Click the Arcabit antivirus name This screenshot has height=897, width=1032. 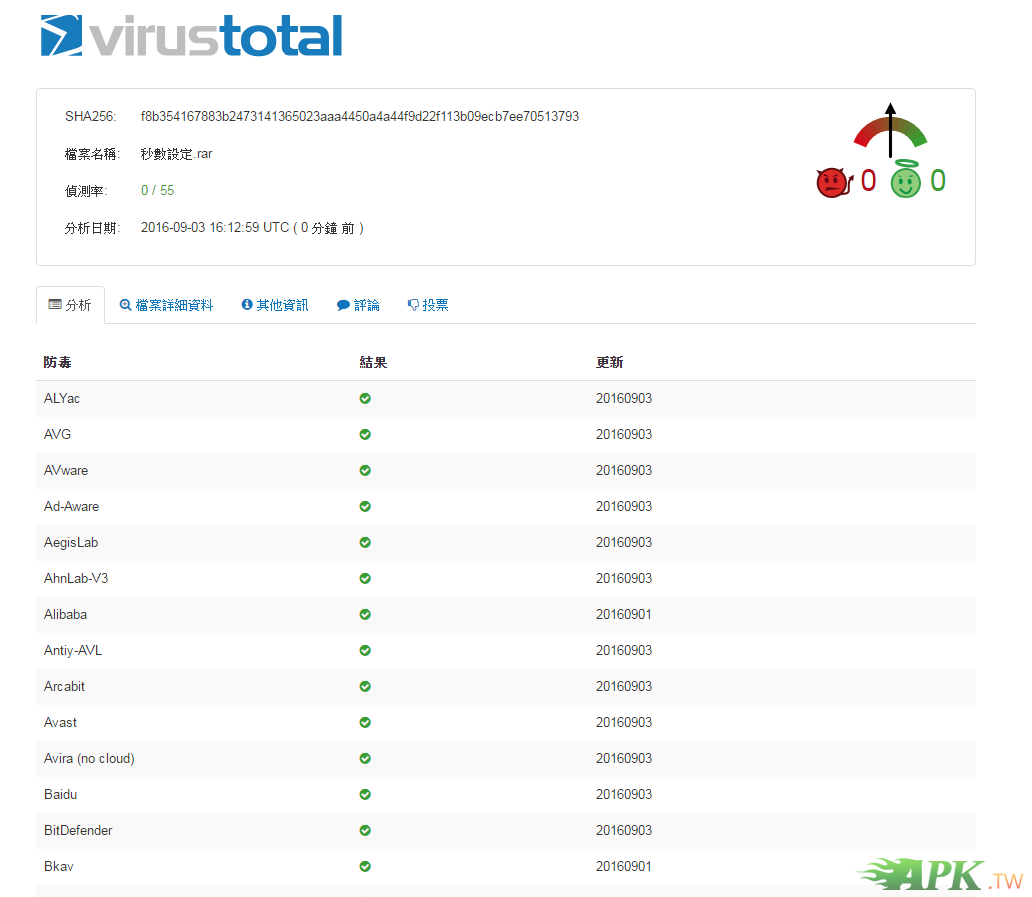tap(64, 686)
